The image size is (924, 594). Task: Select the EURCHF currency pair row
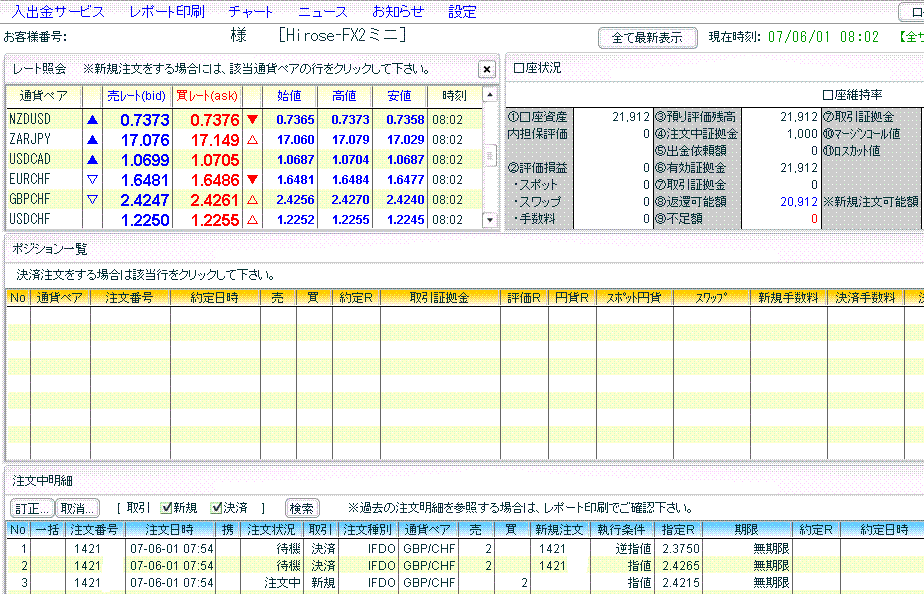(244, 180)
